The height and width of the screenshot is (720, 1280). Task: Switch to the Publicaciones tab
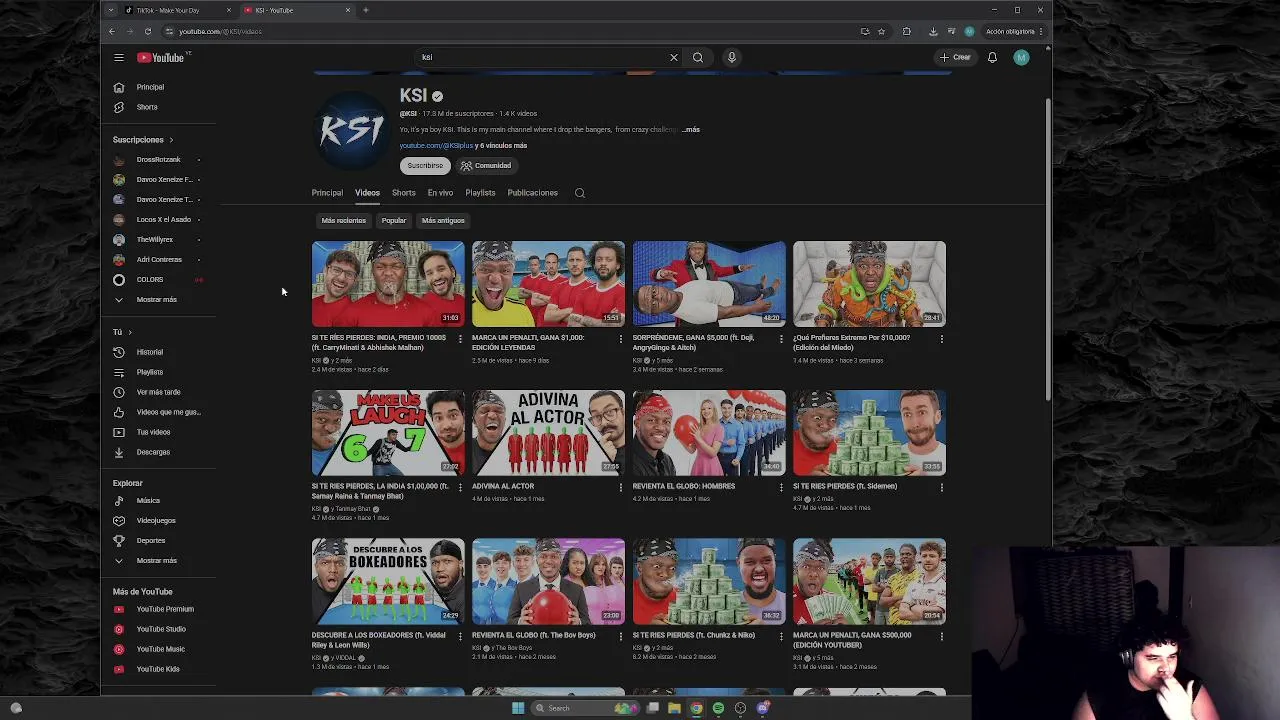point(532,193)
